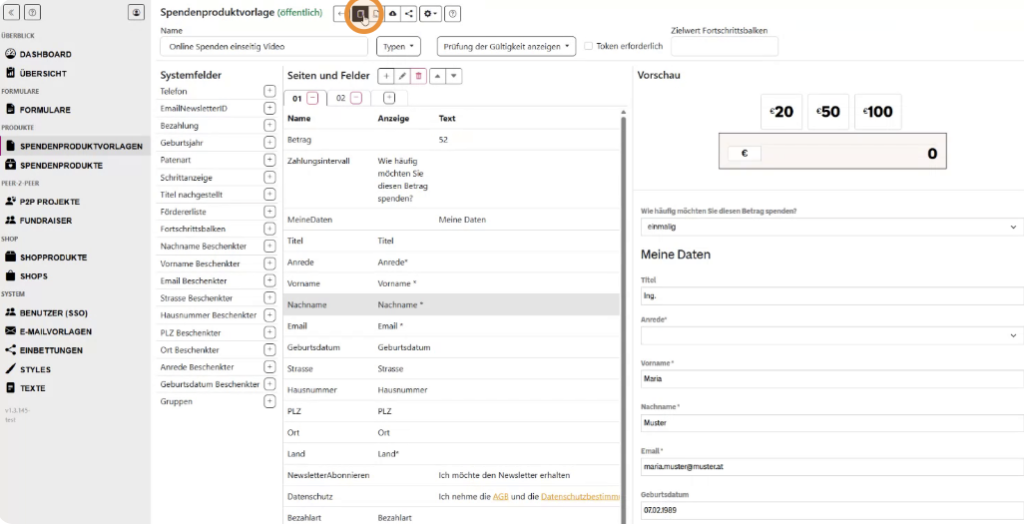Open Spendenprodukte in the sidebar

[x=61, y=165]
